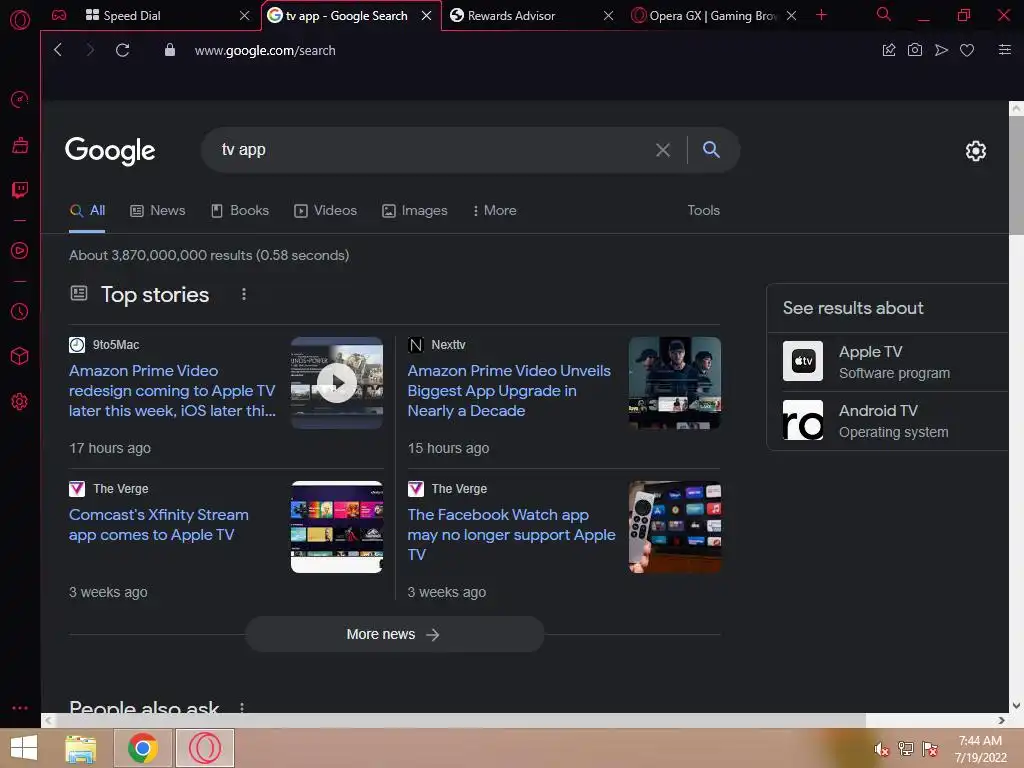Close the tv app Google Search tab
The height and width of the screenshot is (768, 1024).
(426, 15)
